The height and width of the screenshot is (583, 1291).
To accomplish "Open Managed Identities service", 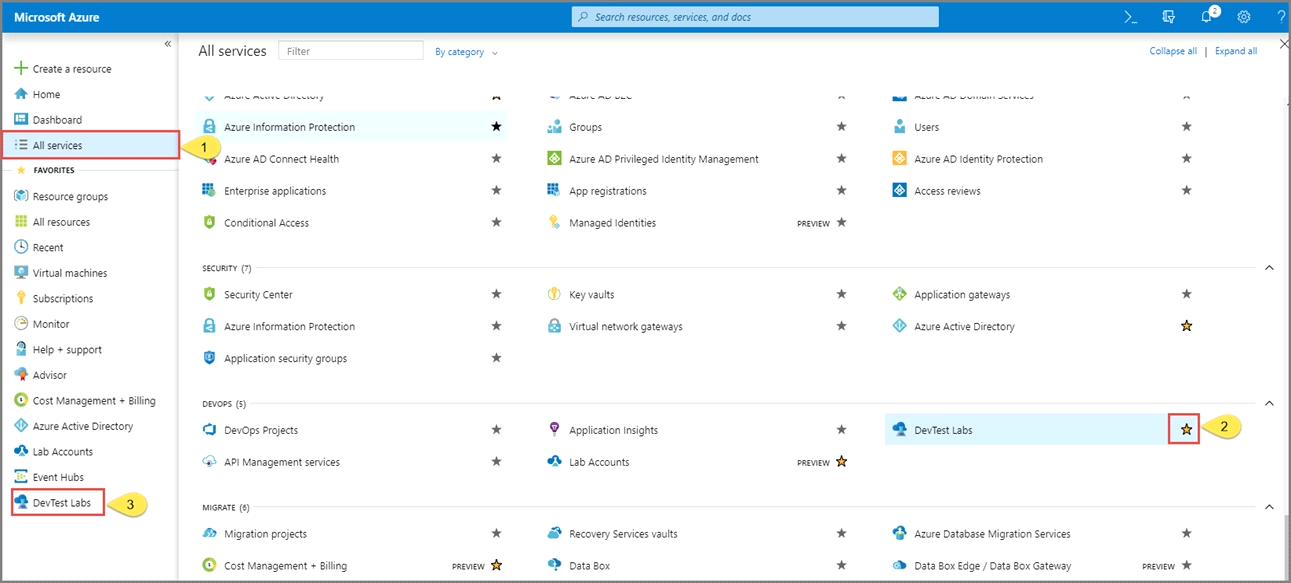I will 612,223.
